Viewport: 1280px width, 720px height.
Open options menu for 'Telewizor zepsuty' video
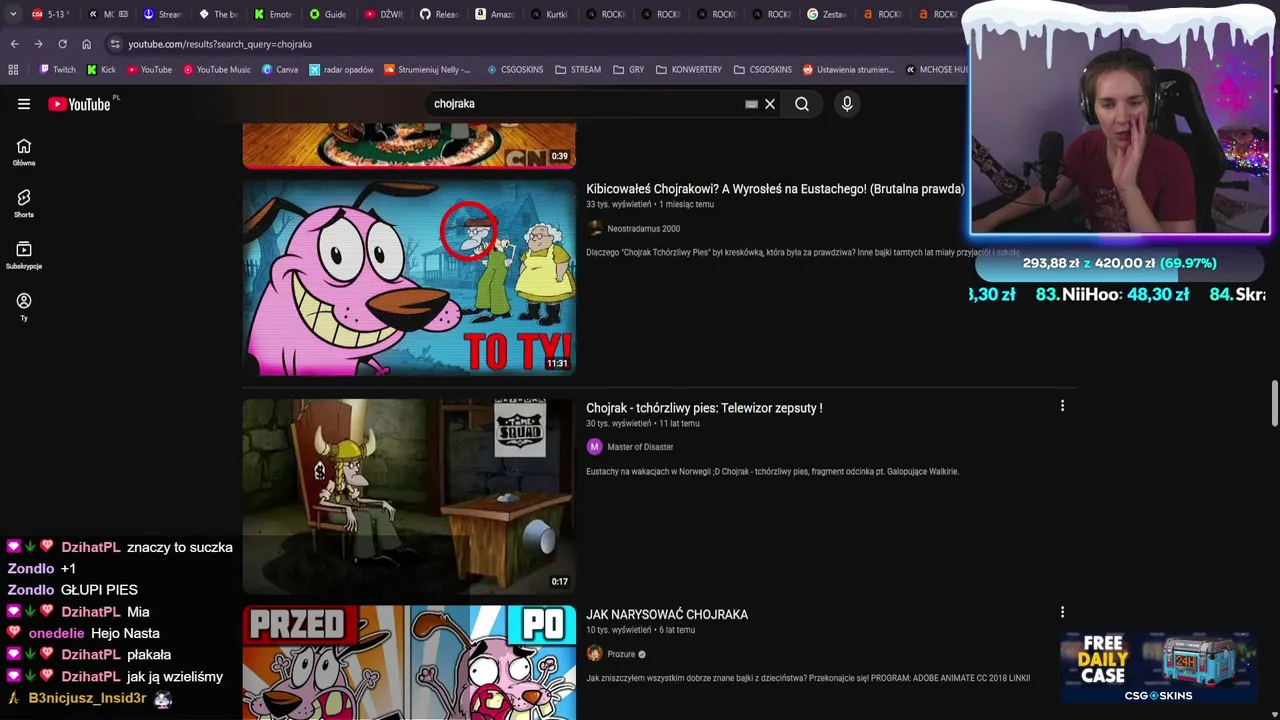(x=1062, y=406)
